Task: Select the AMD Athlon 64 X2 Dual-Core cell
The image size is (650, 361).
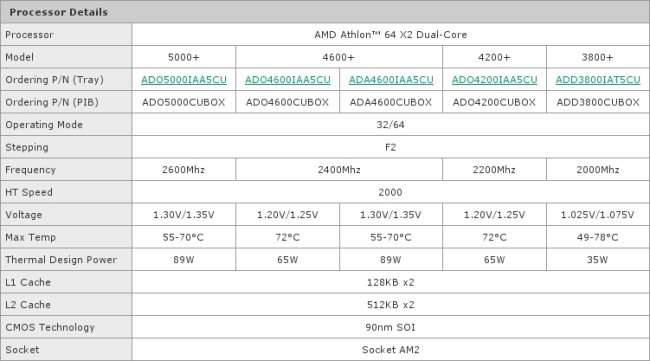Action: (x=390, y=35)
